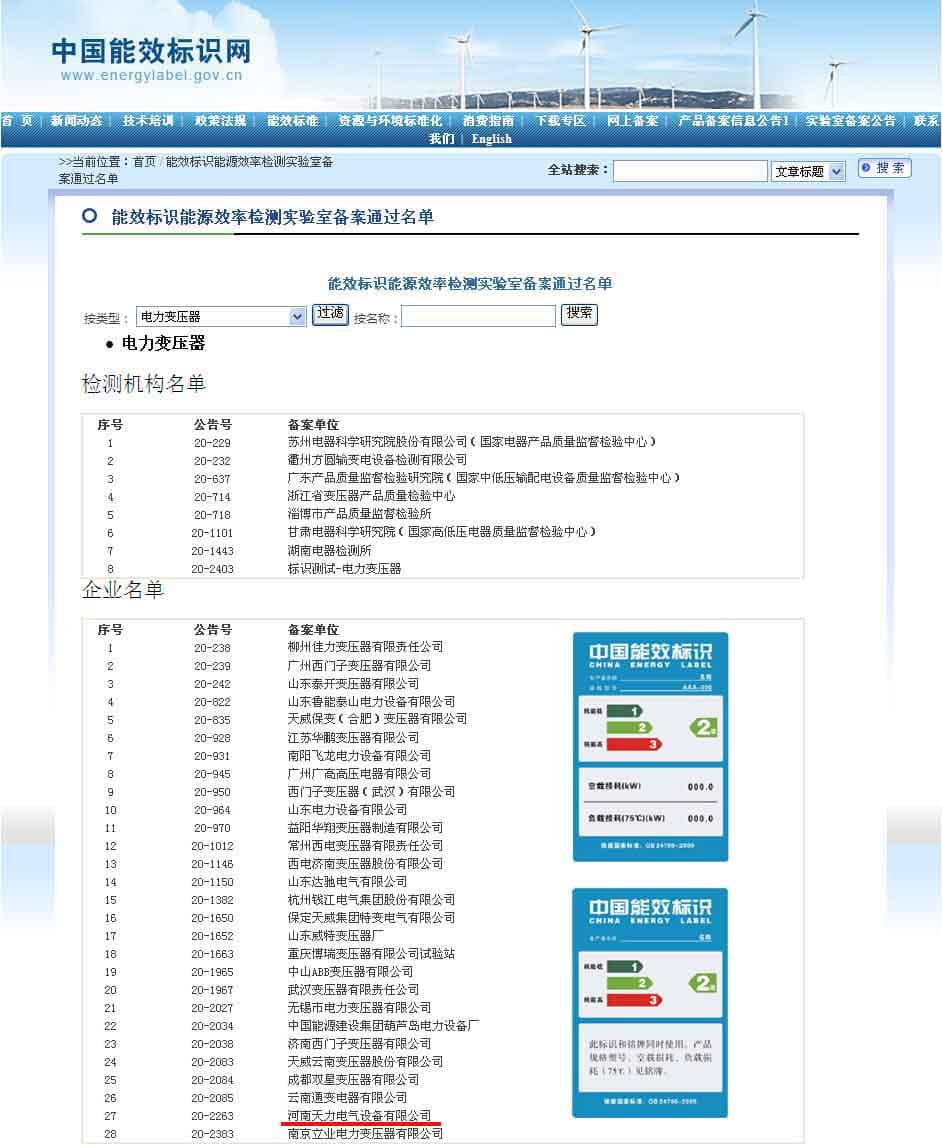Screen dimensions: 942x1148
Task: Expand the 文章标题 search scope dropdown
Action: click(x=808, y=171)
